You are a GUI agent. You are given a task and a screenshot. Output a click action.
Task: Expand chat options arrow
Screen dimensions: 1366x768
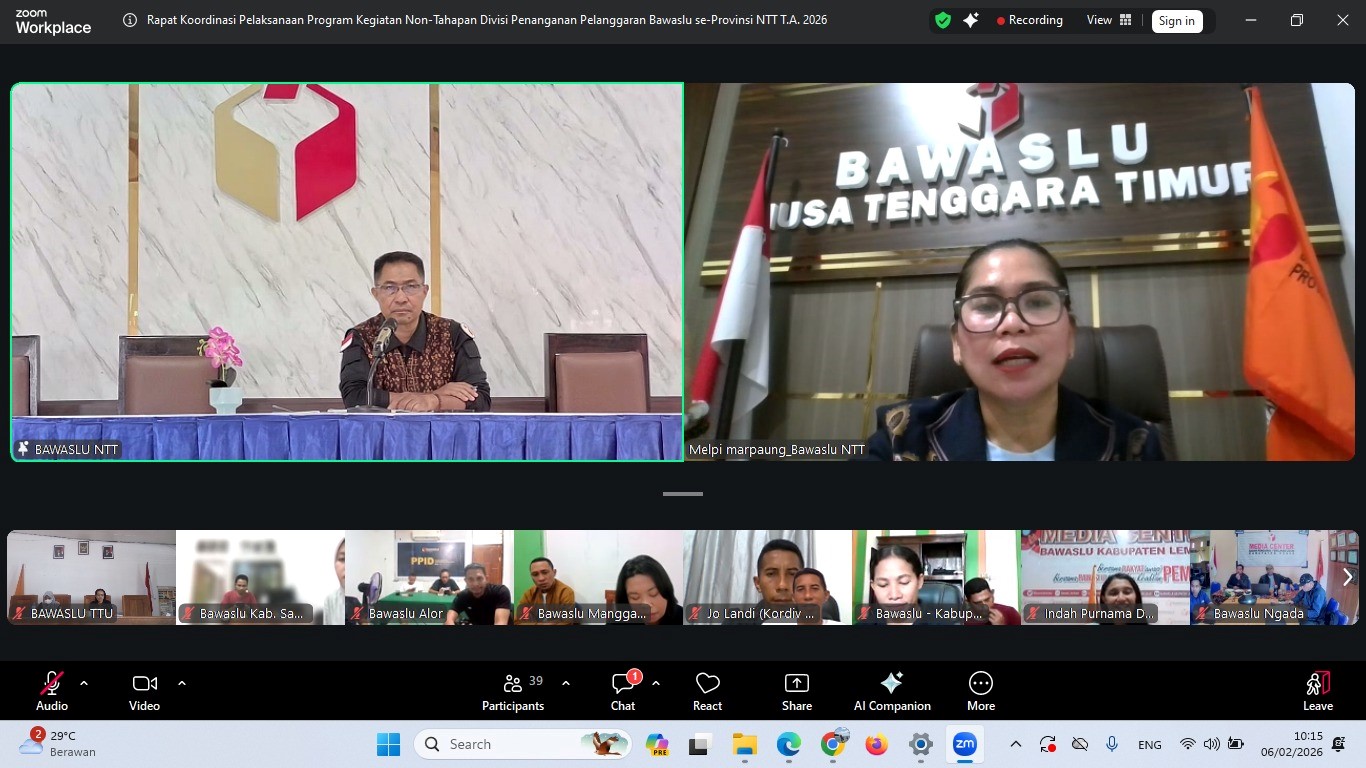[656, 683]
